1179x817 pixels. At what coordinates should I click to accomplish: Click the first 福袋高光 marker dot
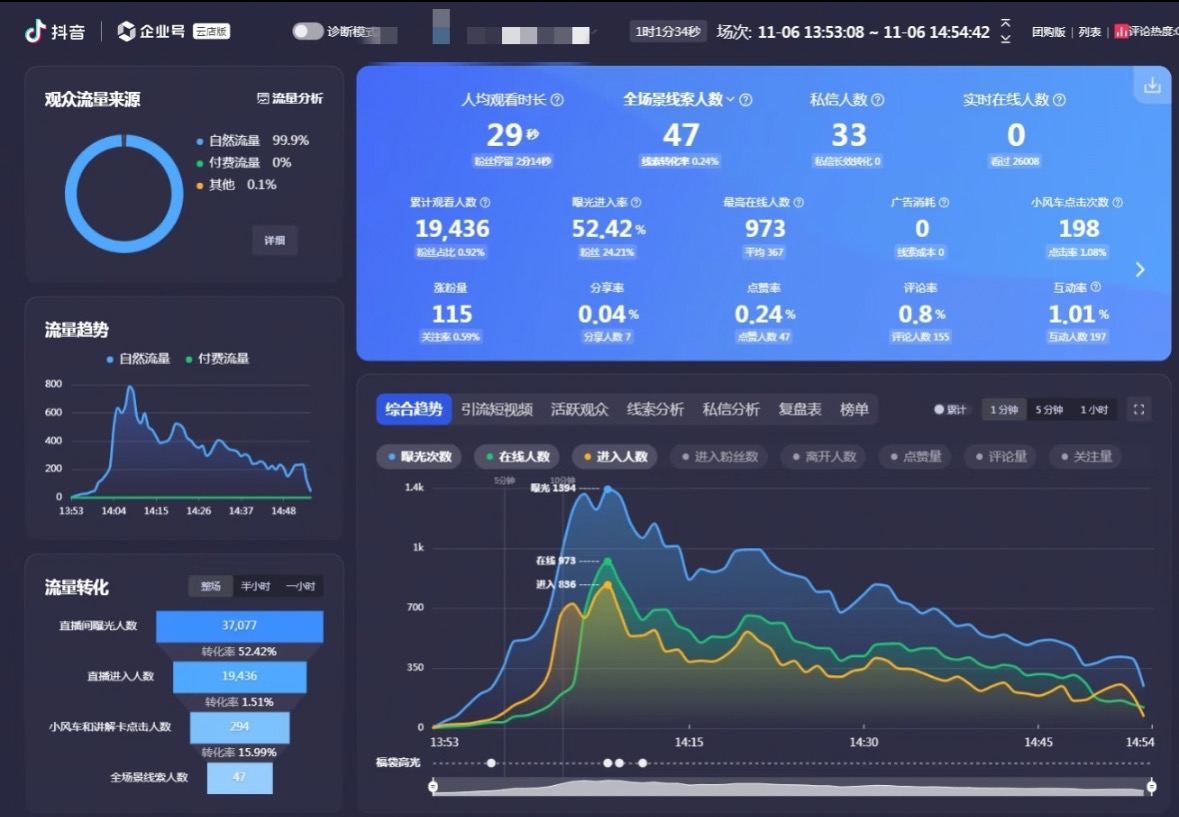click(x=491, y=763)
